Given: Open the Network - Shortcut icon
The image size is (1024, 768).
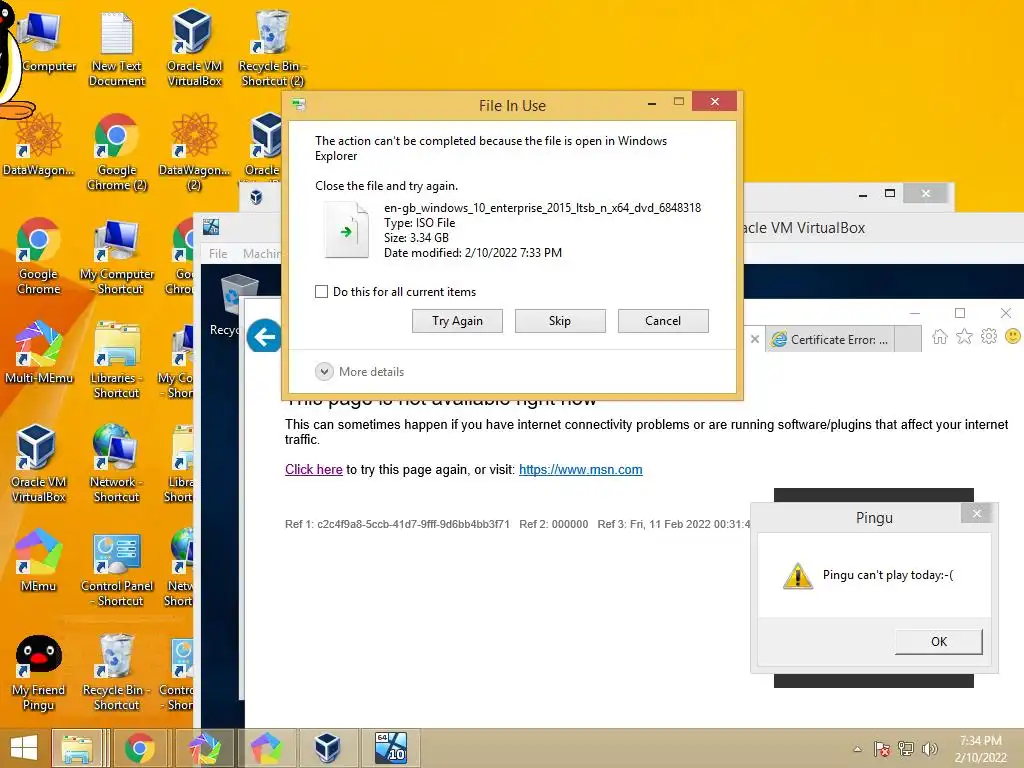Looking at the screenshot, I should pos(116,464).
